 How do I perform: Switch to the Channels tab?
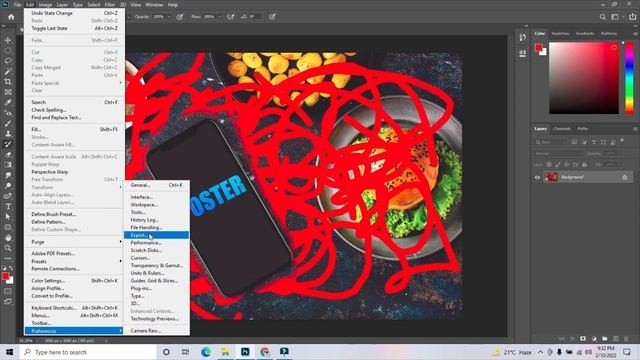pyautogui.click(x=562, y=129)
